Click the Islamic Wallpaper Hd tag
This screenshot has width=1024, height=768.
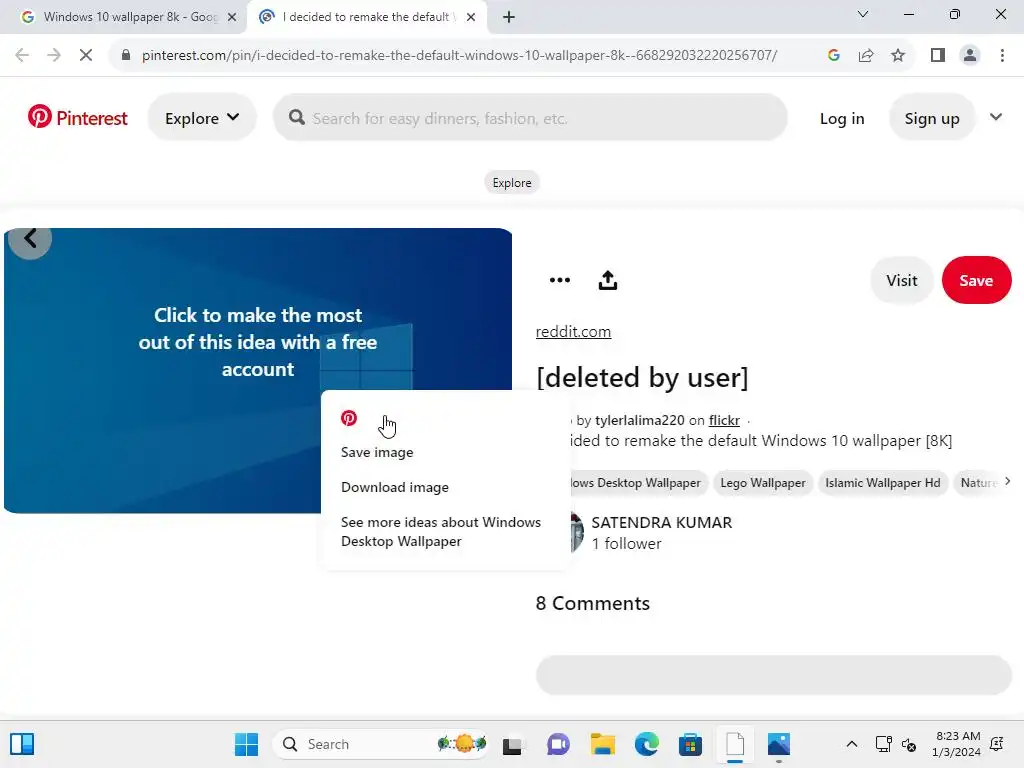pos(882,483)
